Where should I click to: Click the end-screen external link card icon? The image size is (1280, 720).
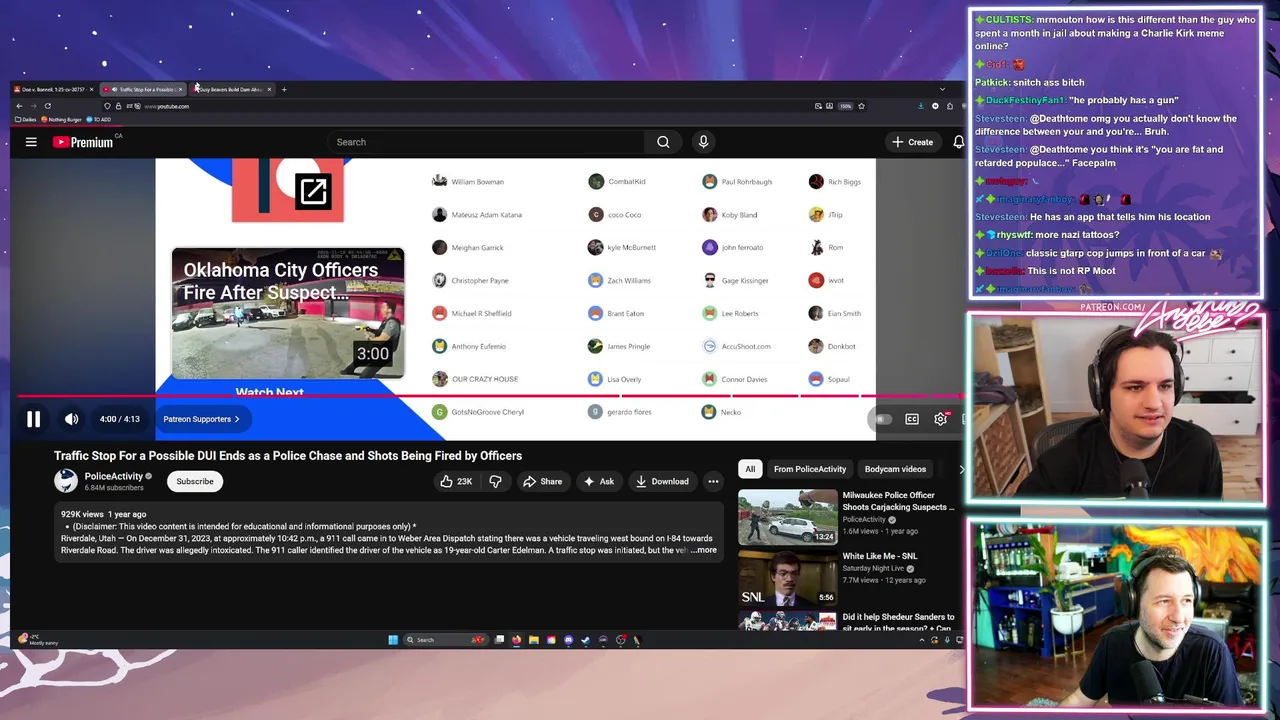point(313,191)
